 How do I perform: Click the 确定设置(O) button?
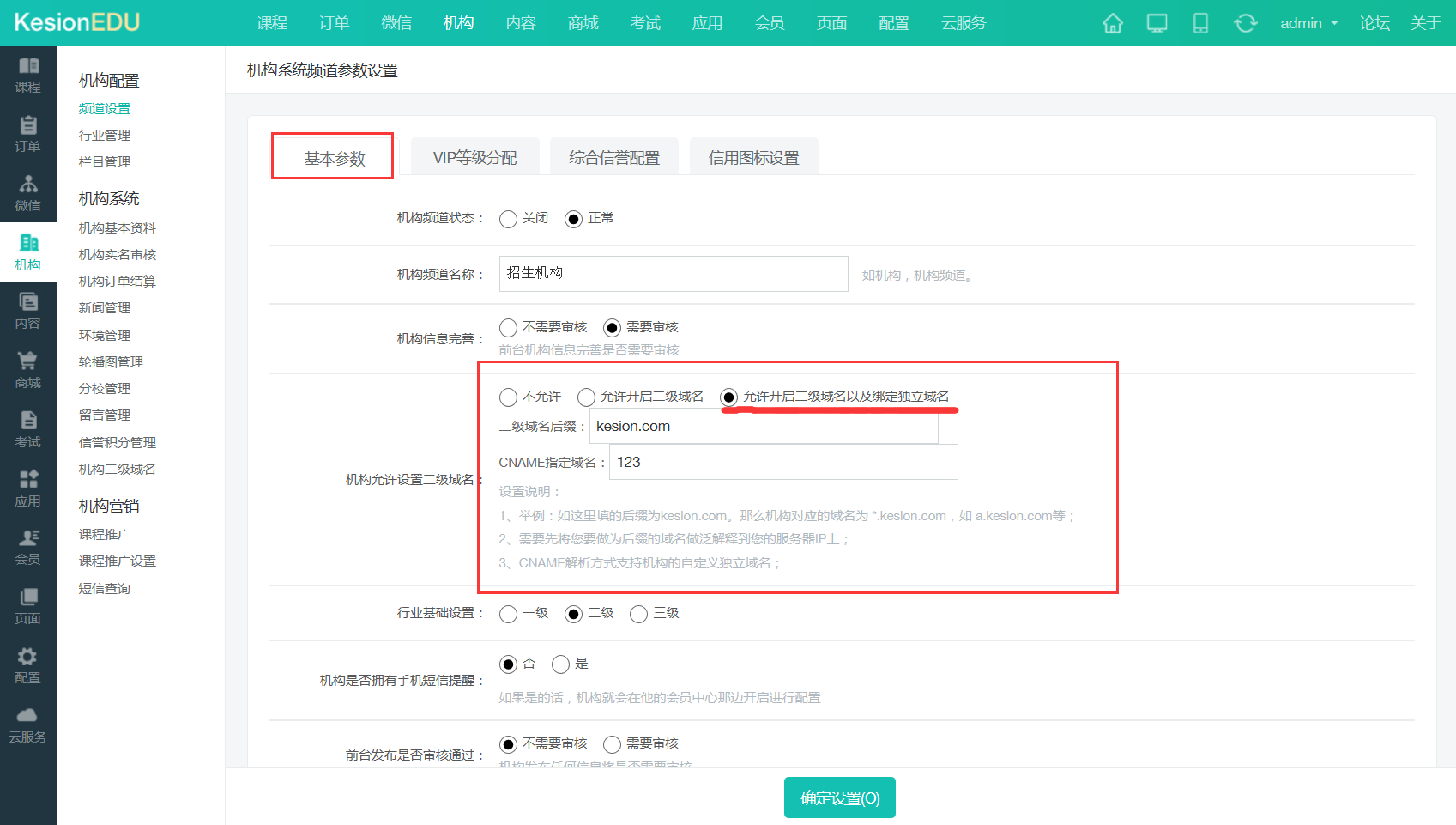(839, 797)
